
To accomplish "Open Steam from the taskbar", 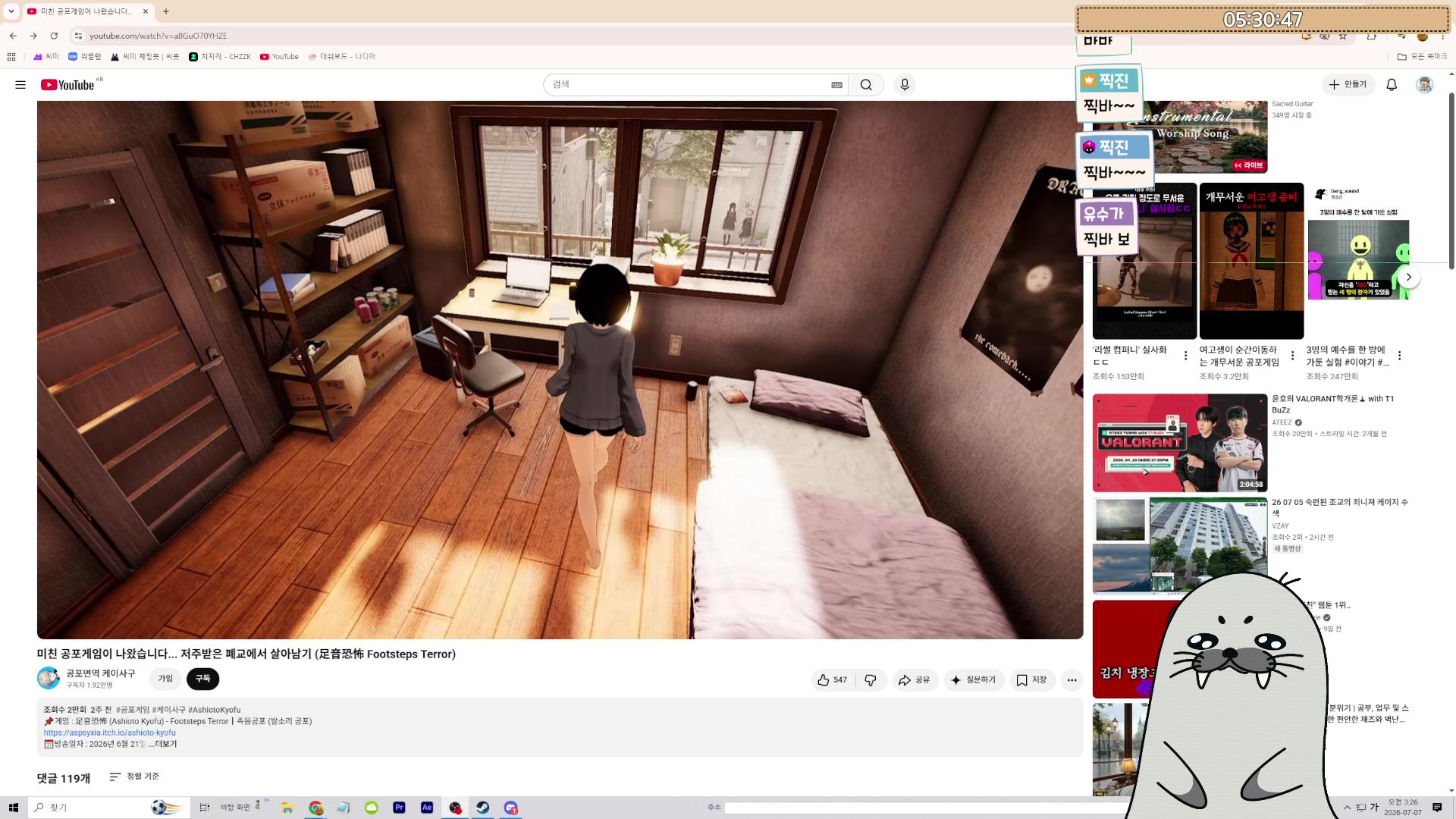I will pos(482,808).
